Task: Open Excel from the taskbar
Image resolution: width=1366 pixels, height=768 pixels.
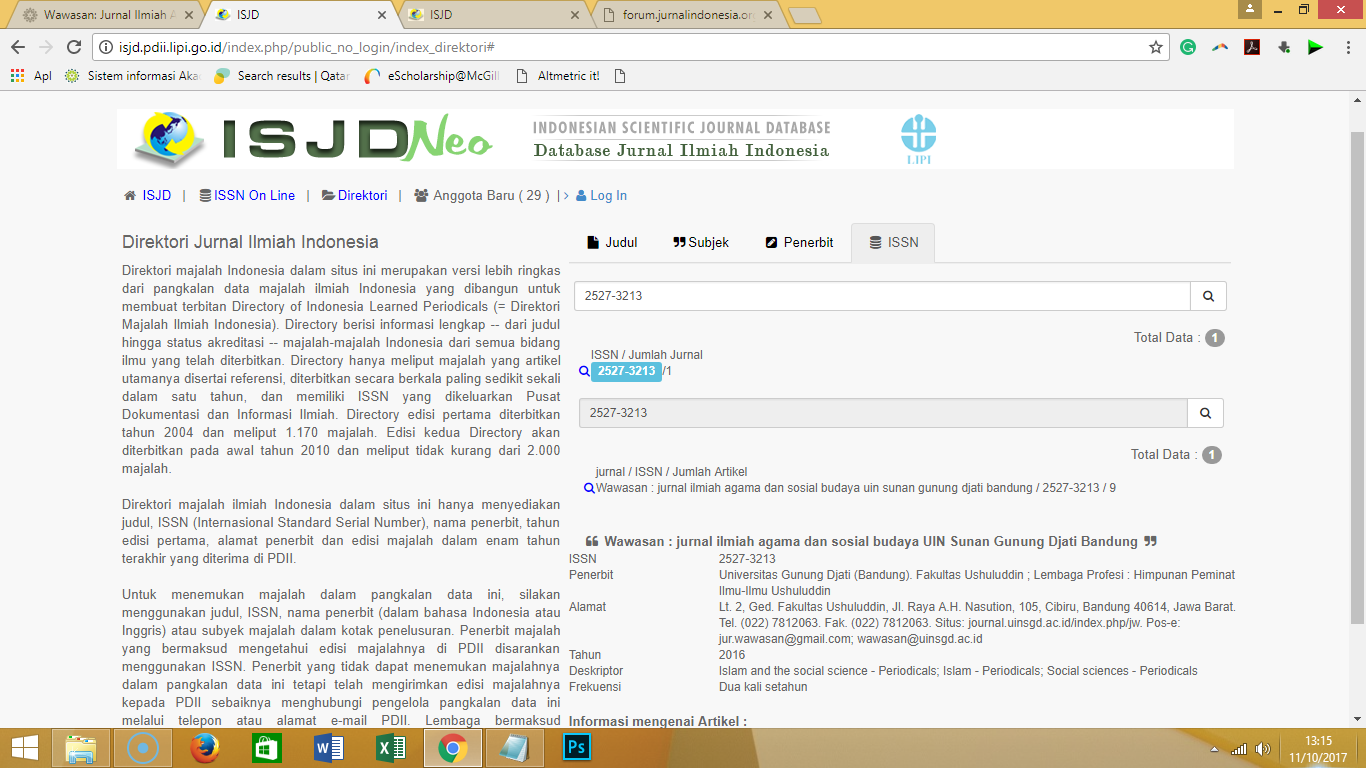Action: point(390,747)
